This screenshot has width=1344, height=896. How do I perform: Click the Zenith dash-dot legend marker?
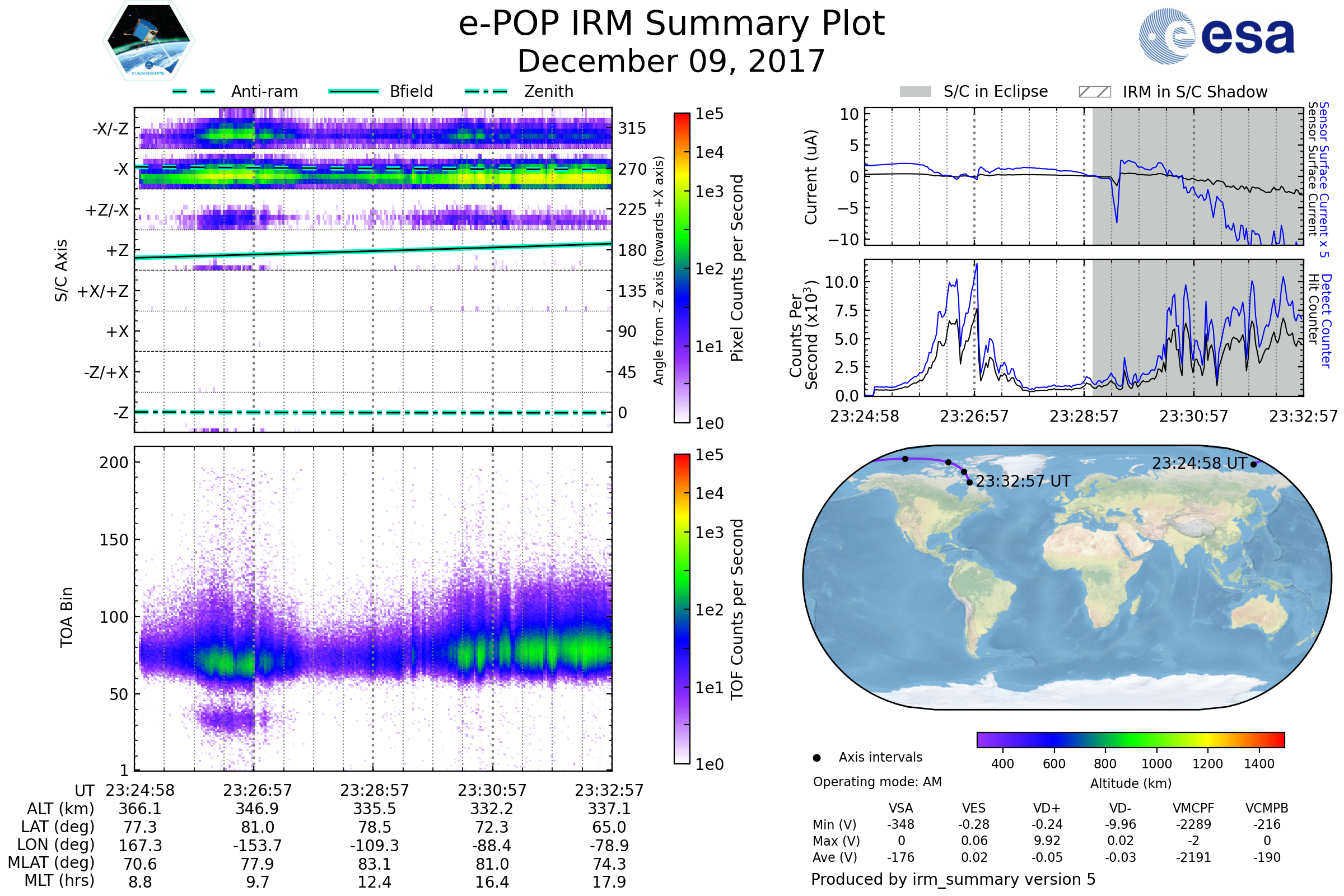tap(486, 91)
